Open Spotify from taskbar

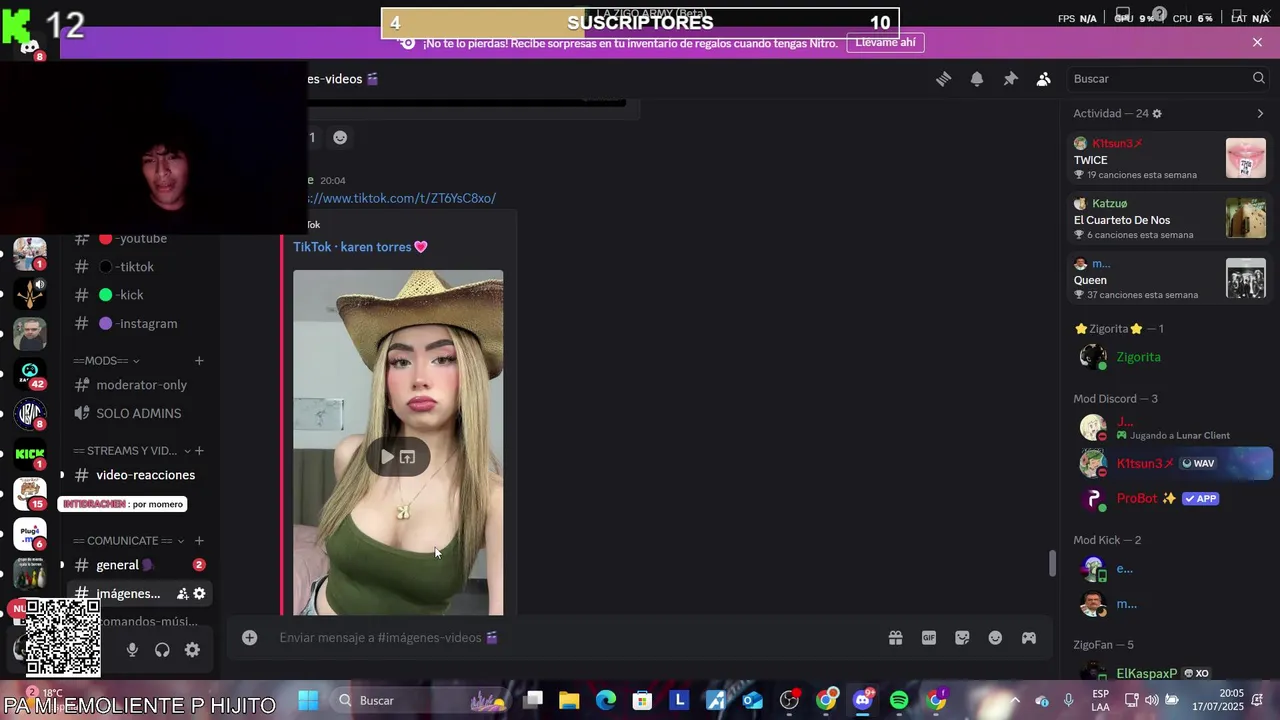tap(899, 700)
